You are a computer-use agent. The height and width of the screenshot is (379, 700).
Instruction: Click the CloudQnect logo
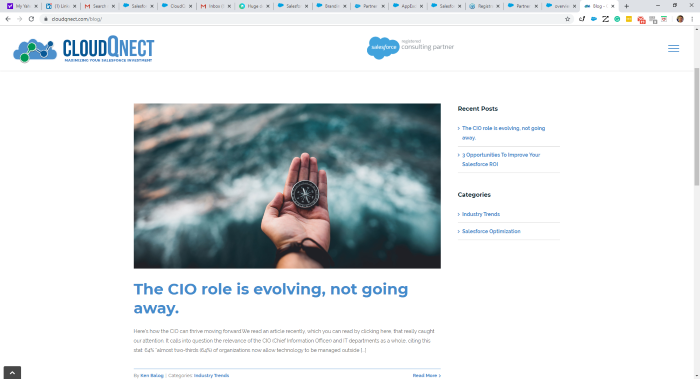(x=83, y=49)
